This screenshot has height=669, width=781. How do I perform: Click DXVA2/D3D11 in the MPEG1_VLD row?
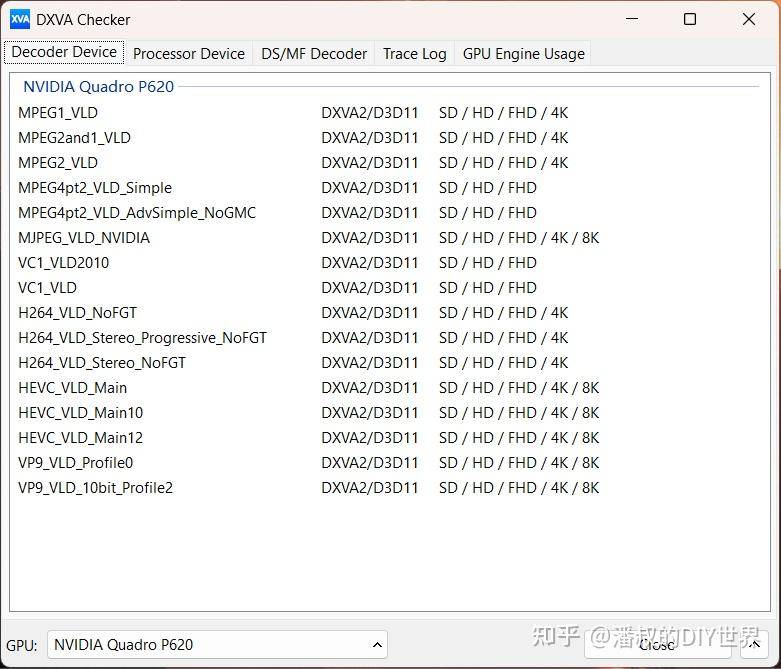coord(370,113)
